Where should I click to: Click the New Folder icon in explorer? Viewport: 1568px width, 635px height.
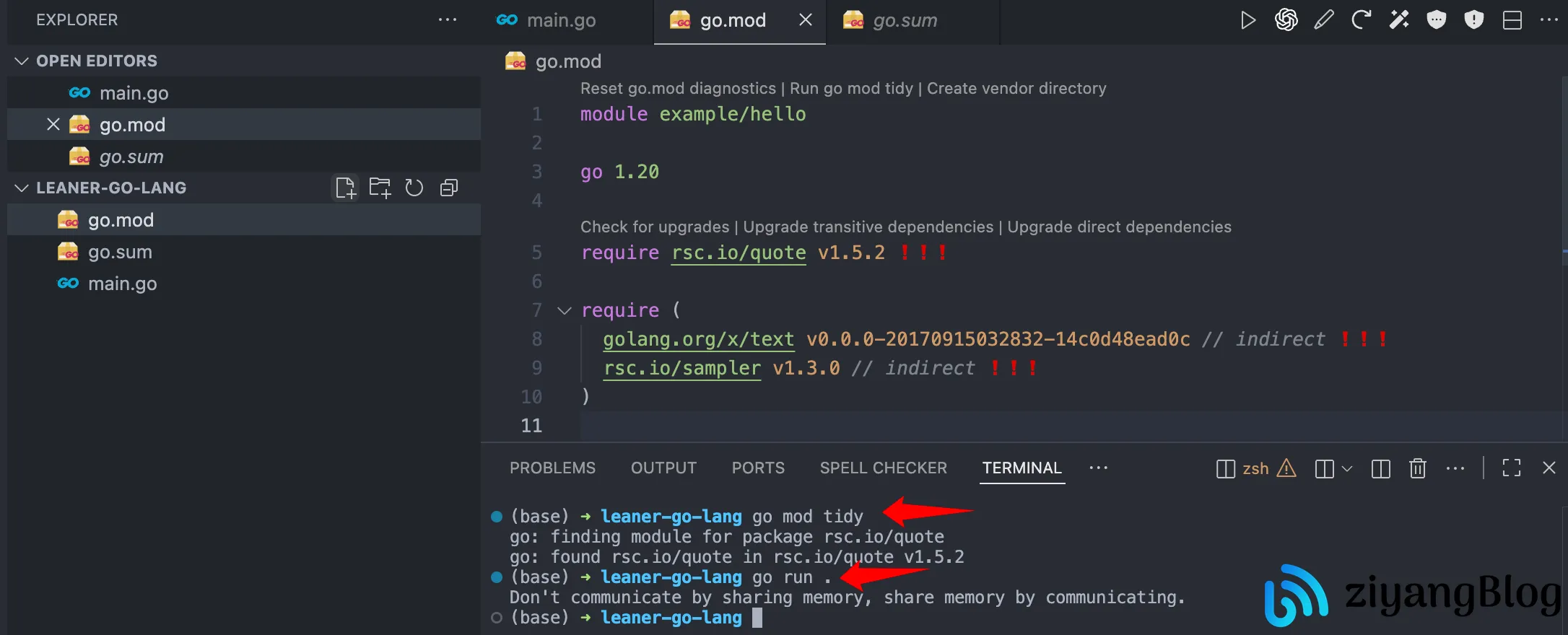click(380, 188)
